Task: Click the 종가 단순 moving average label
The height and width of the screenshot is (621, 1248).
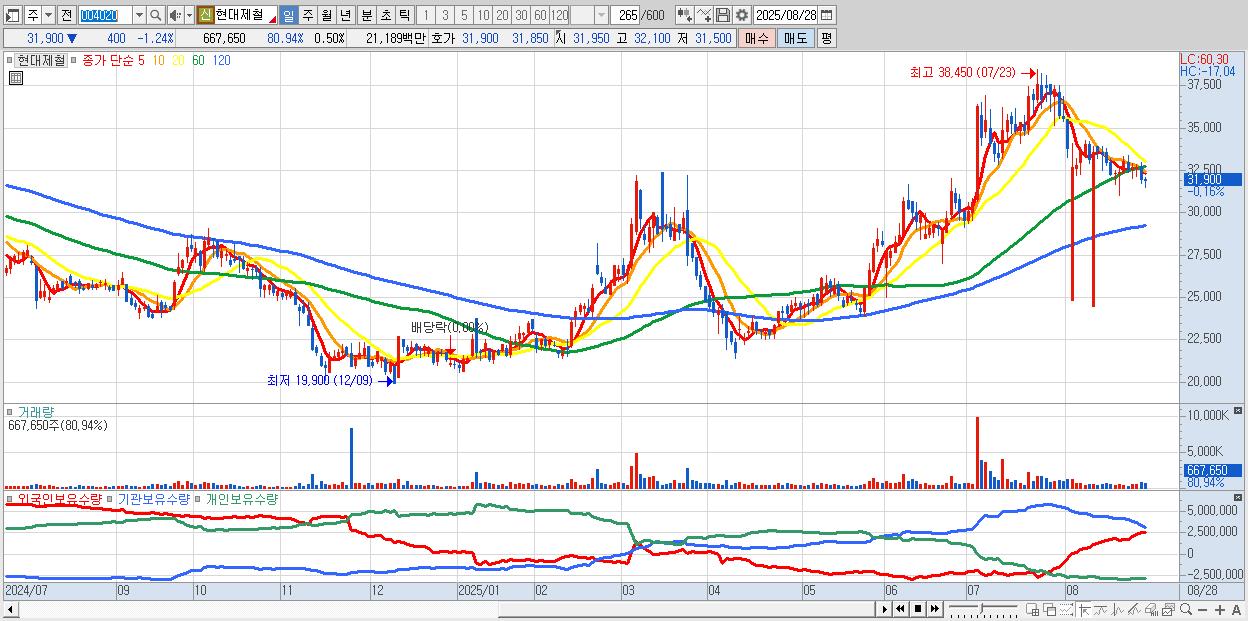Action: [x=108, y=60]
